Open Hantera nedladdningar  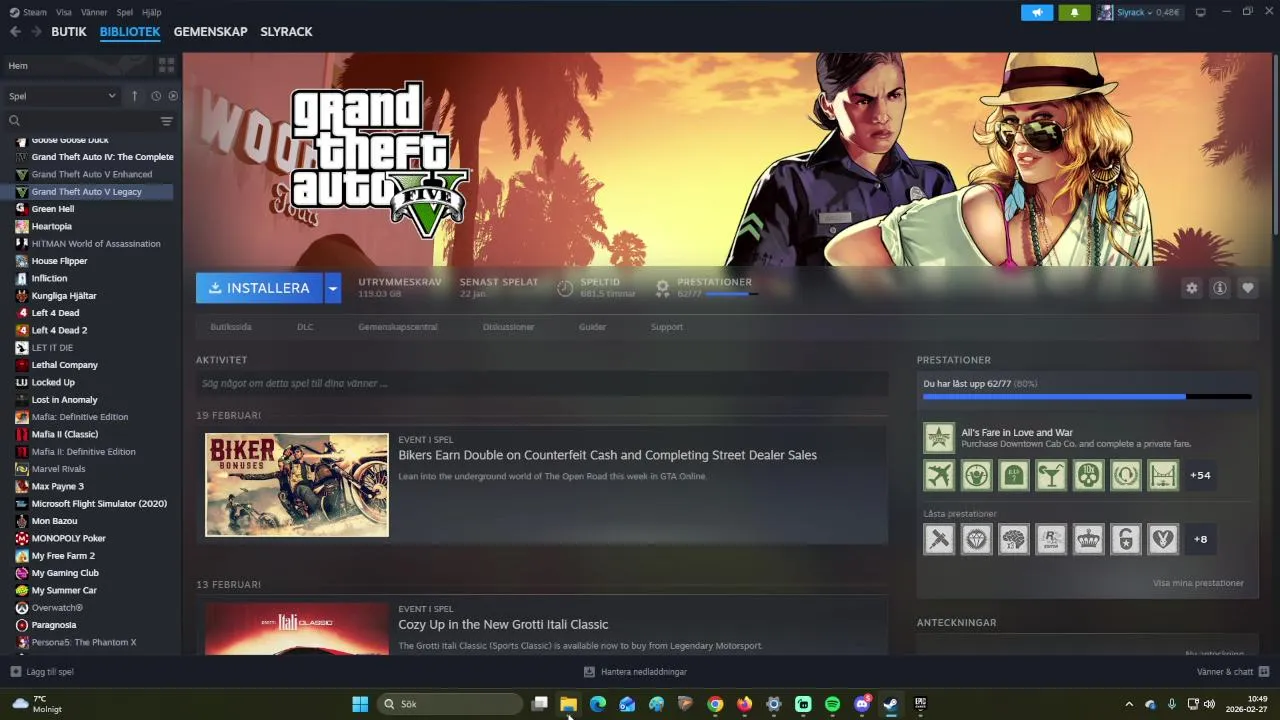click(636, 672)
